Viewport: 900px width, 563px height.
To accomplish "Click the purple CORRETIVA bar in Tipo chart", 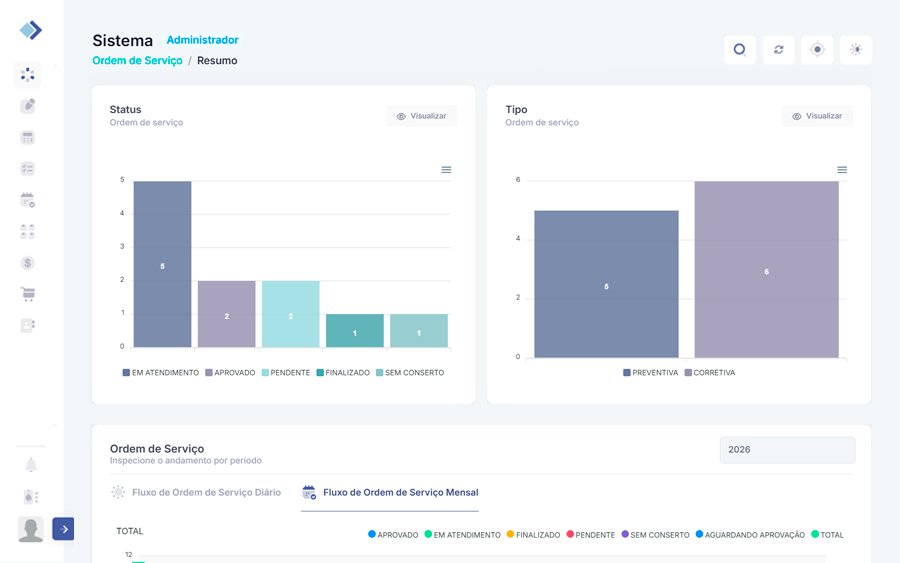I will 766,269.
